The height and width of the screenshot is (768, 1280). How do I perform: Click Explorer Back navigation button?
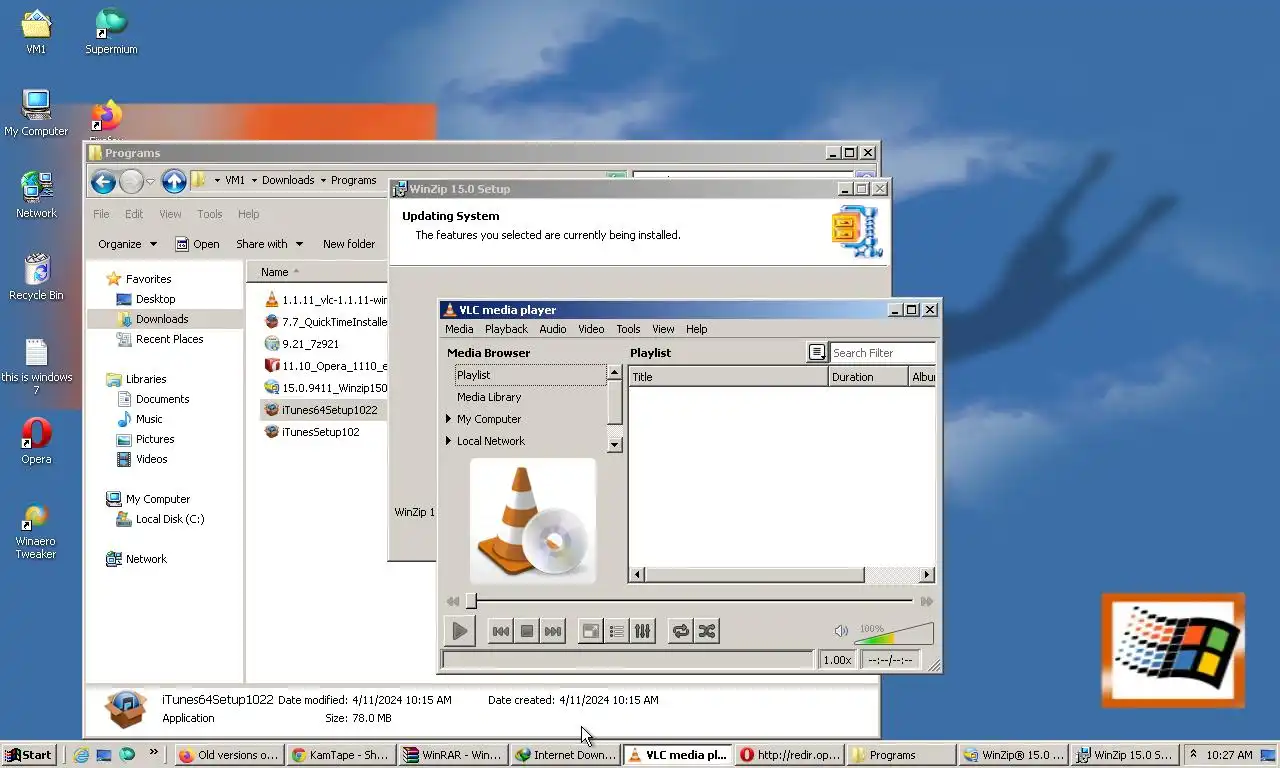(103, 181)
